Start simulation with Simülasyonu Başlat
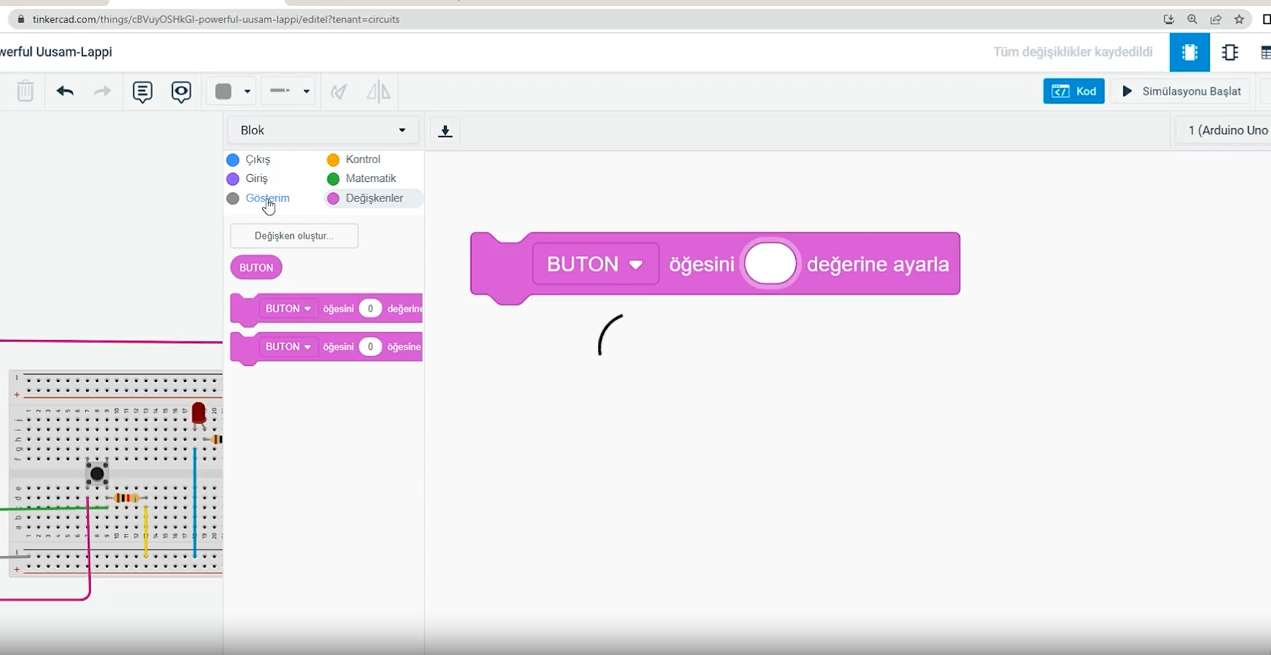Viewport: 1271px width, 655px height. [x=1181, y=92]
